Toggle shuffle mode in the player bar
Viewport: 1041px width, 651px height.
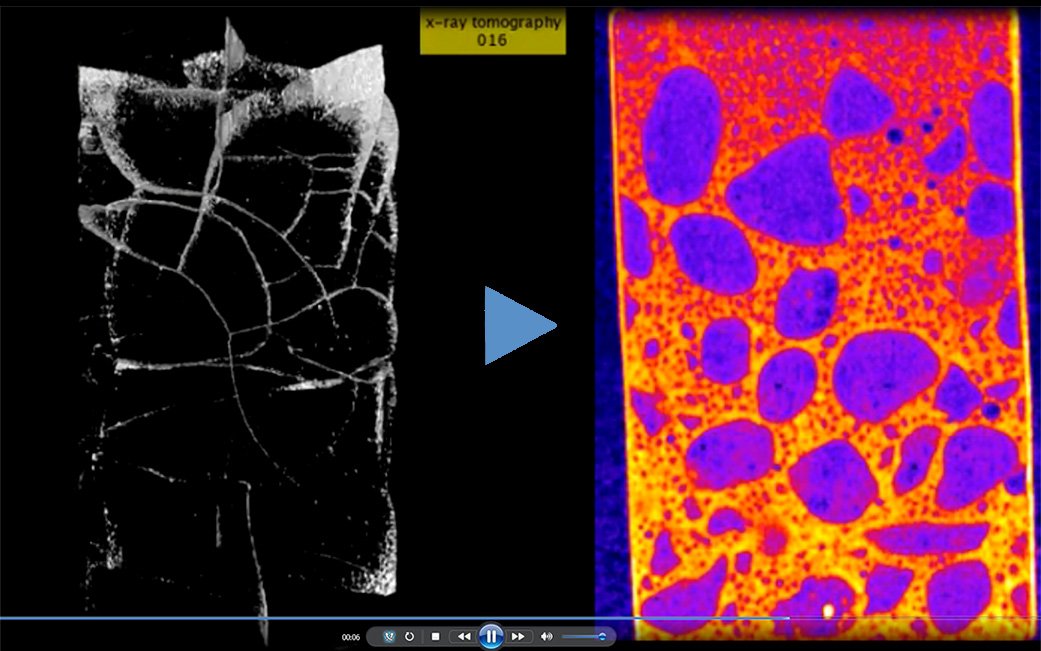(x=390, y=636)
